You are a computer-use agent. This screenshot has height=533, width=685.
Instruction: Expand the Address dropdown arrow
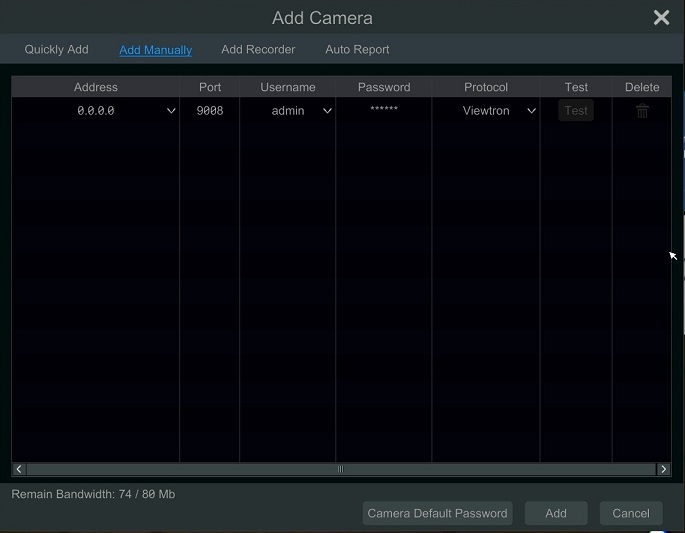[171, 111]
